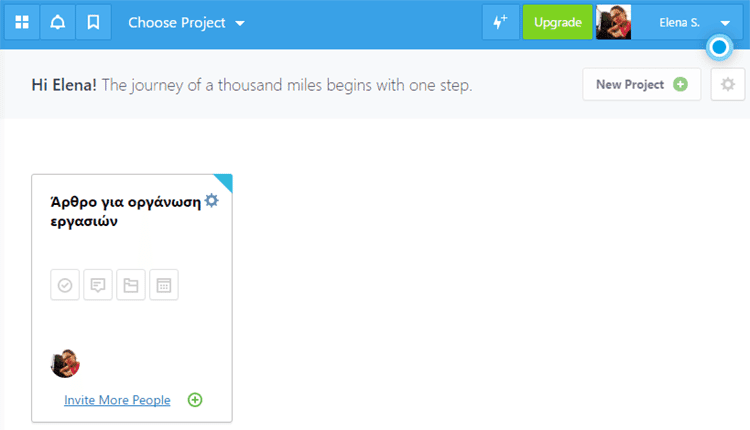Open the project's calendar icon
Image resolution: width=750 pixels, height=430 pixels.
(164, 285)
